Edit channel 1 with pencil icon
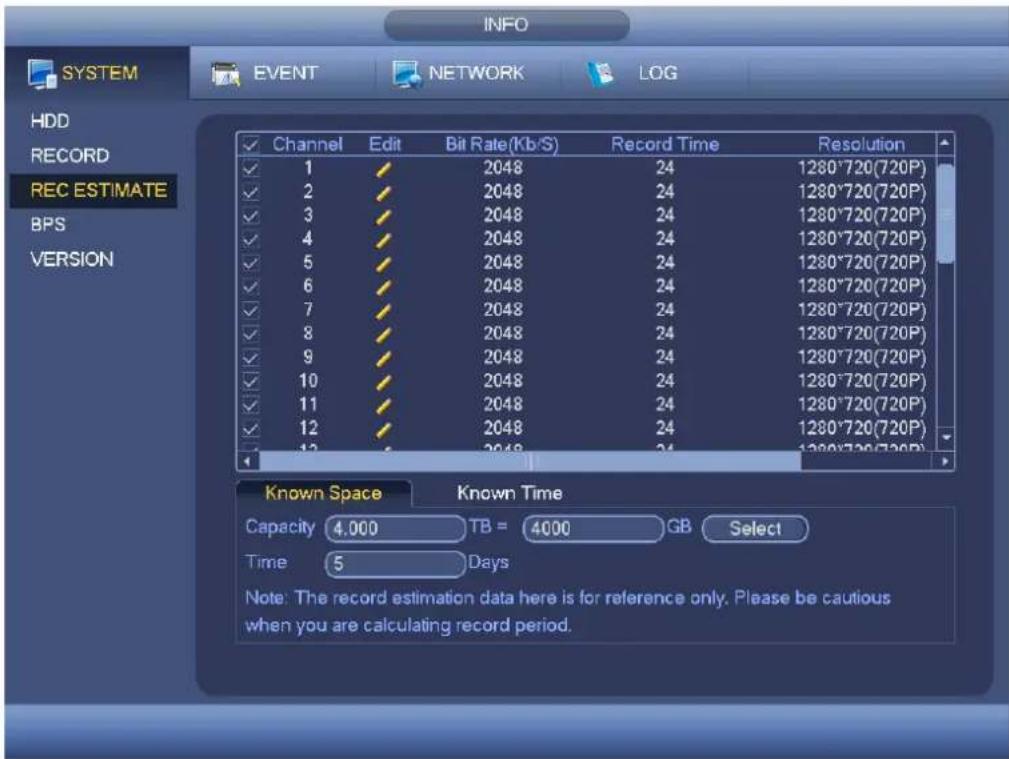1009x759 pixels. [x=384, y=169]
